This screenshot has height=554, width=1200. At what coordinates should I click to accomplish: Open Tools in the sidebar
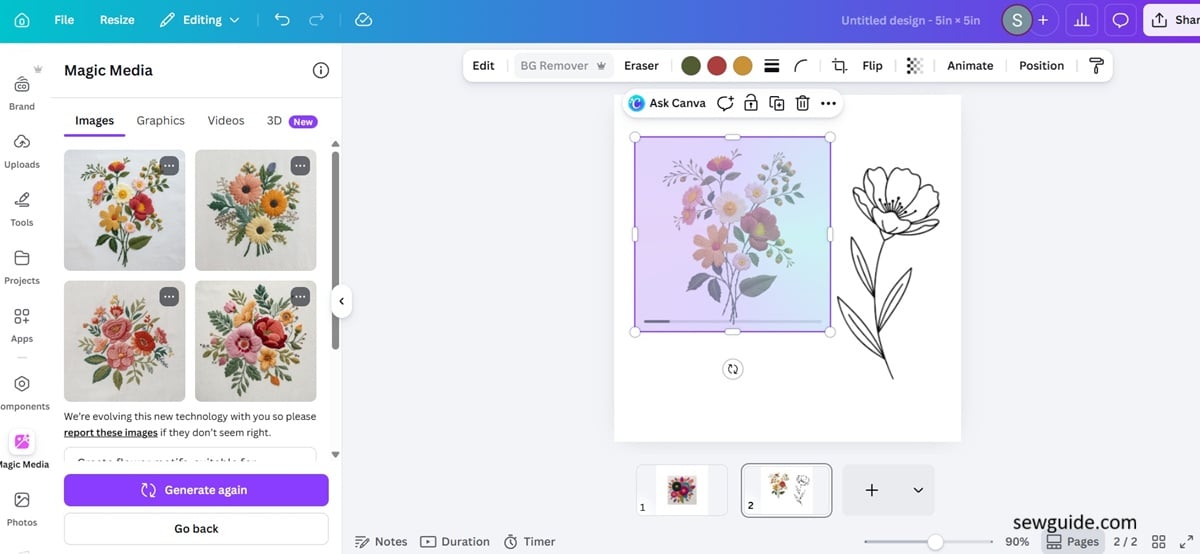[x=22, y=209]
